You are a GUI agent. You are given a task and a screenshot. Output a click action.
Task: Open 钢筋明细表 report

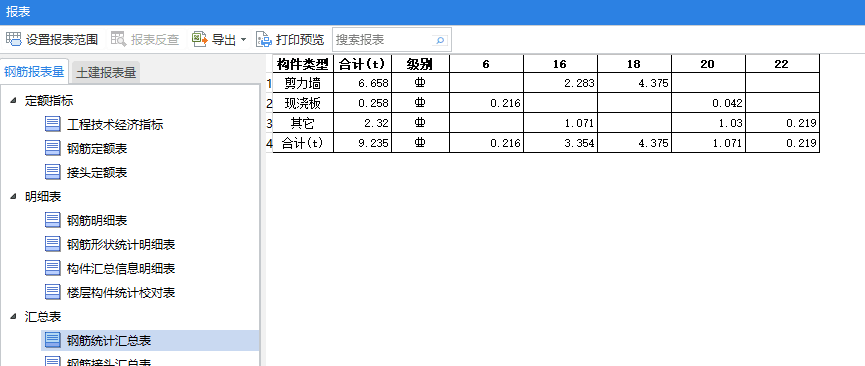97,221
